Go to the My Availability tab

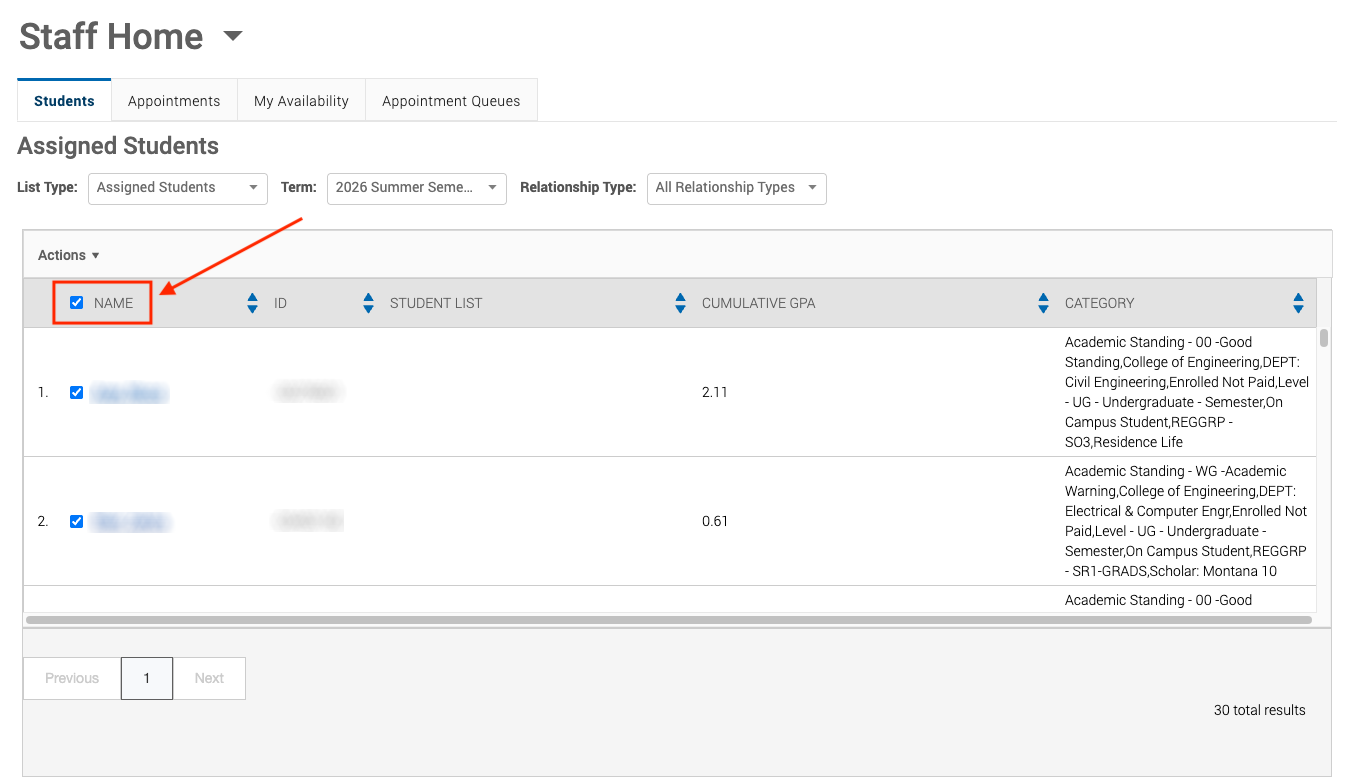(301, 101)
